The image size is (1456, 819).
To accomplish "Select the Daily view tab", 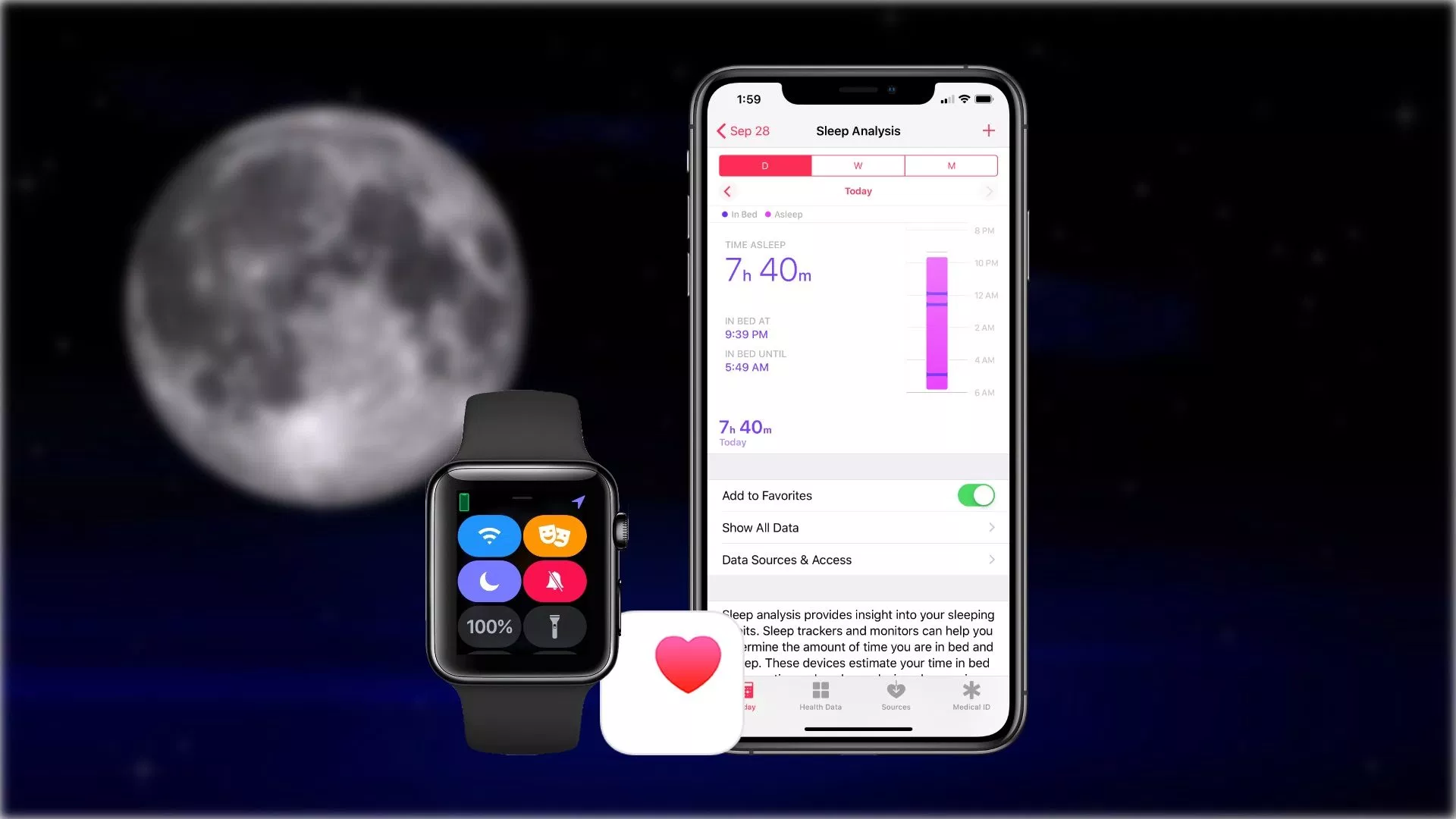I will (764, 164).
